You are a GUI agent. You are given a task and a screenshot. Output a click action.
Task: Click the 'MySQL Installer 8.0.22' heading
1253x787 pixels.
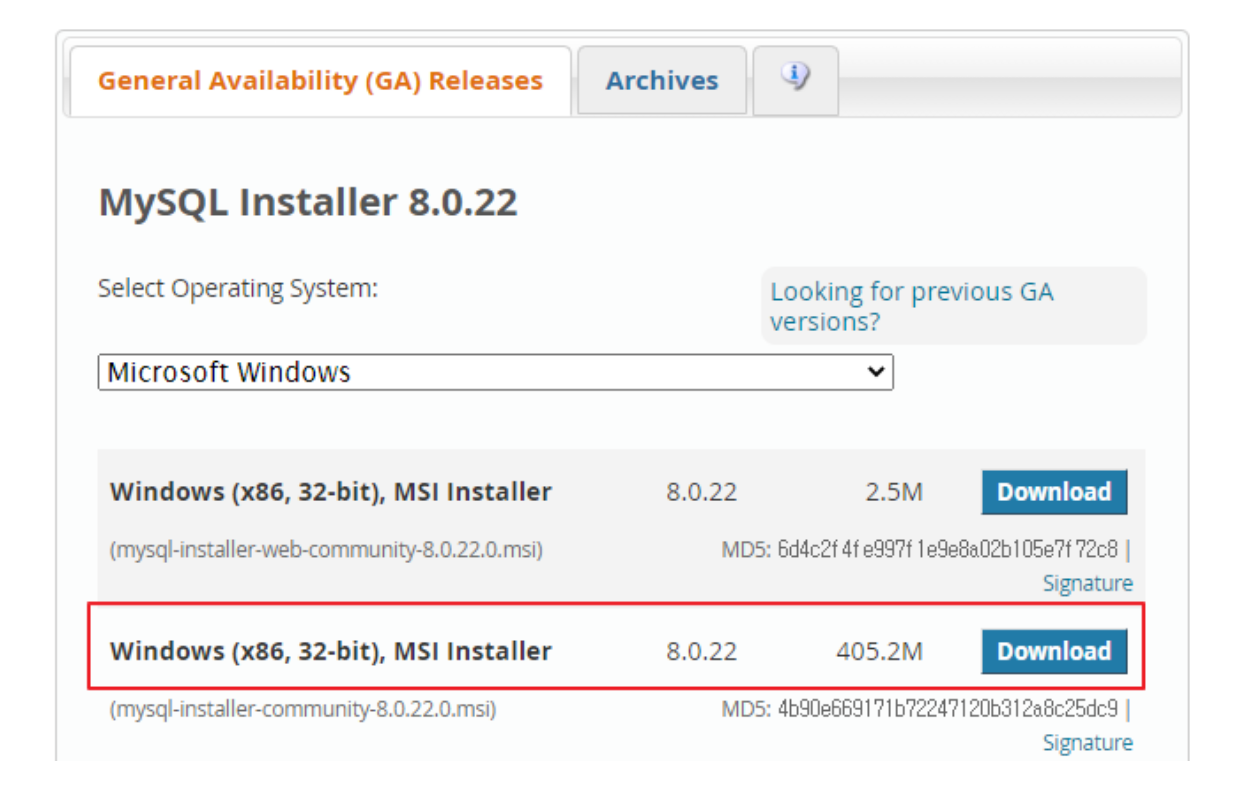[308, 203]
